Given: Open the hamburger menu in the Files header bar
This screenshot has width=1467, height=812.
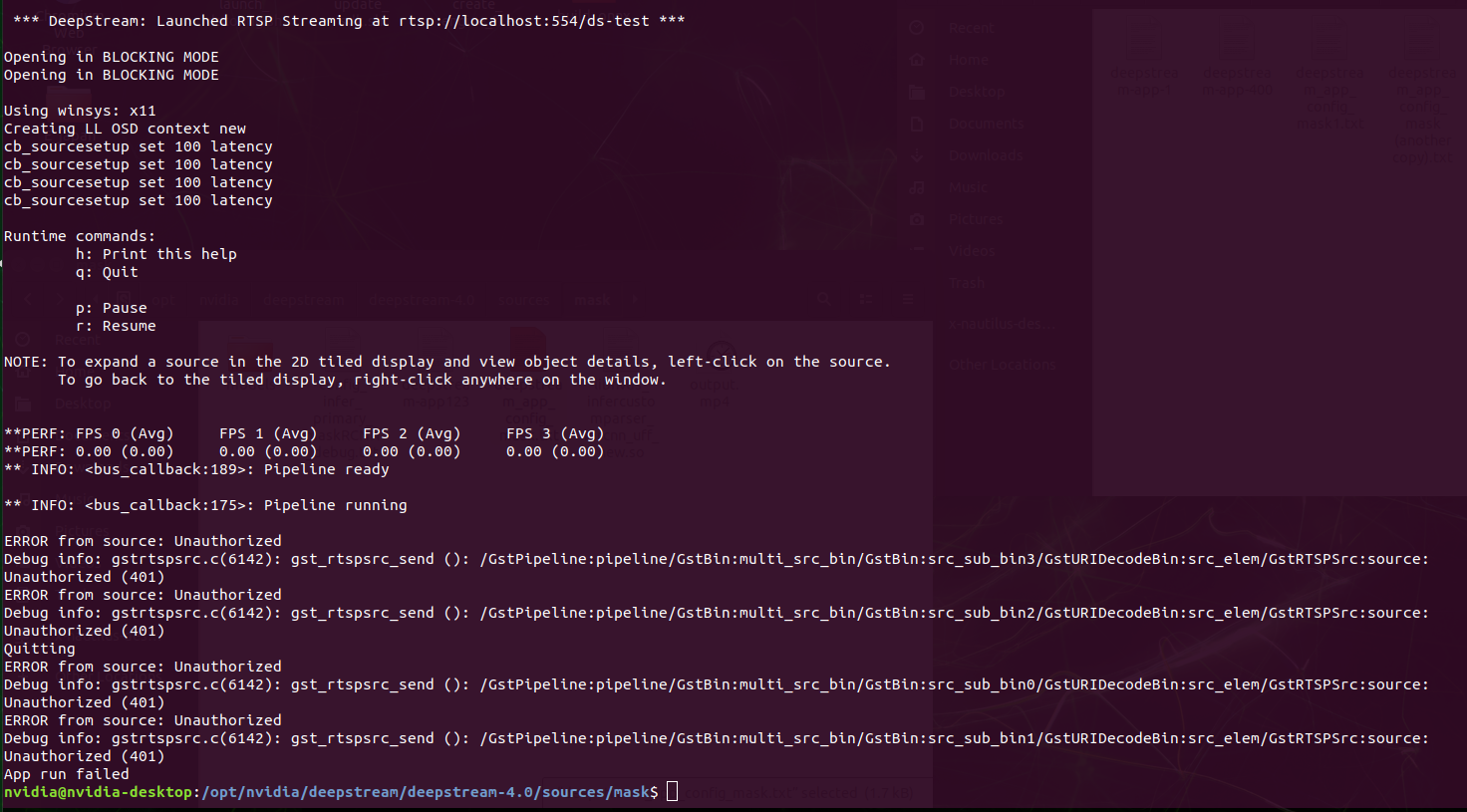Looking at the screenshot, I should [907, 299].
